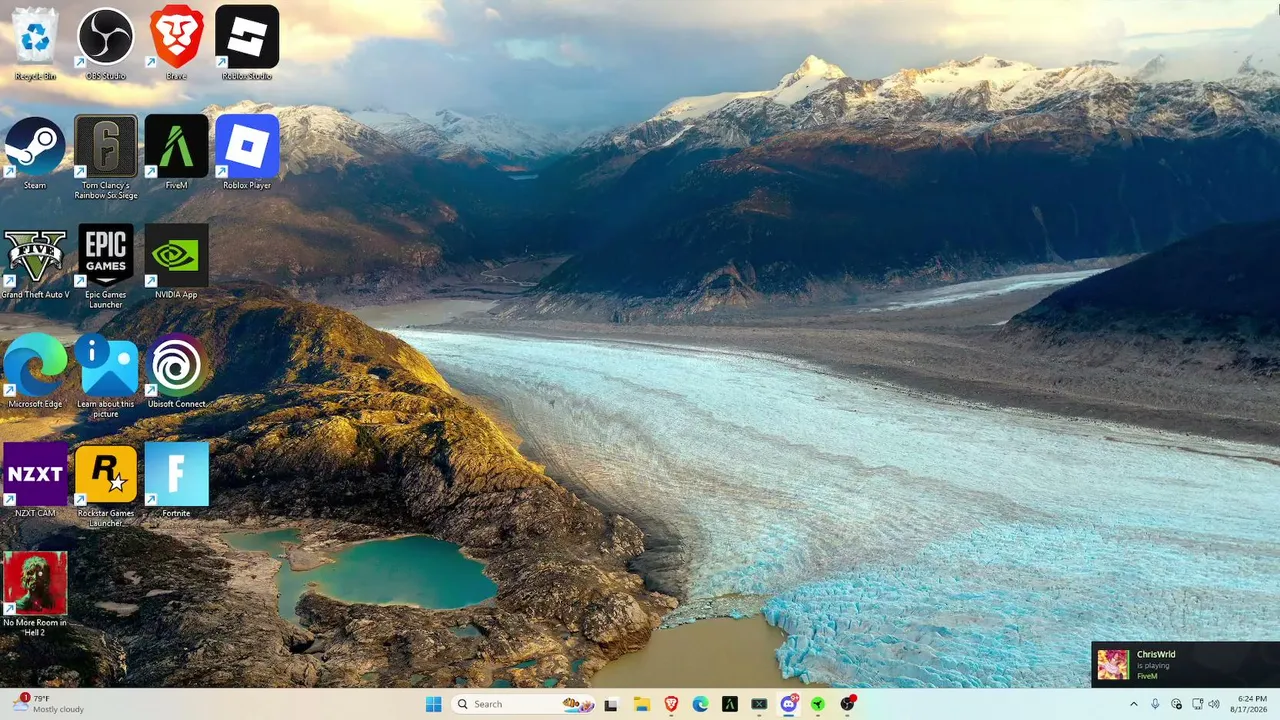
Task: Select the Roblox Studio desktop shortcut
Action: pos(247,43)
